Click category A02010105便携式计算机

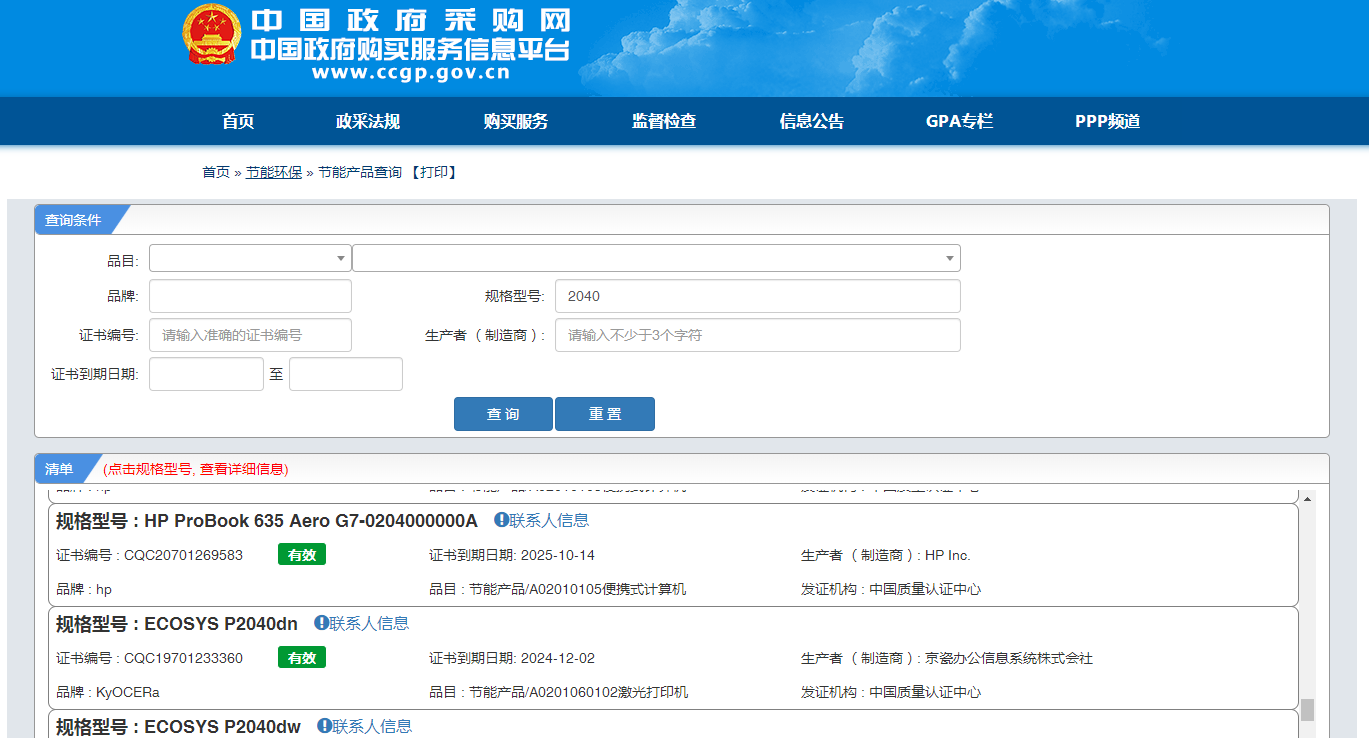608,589
